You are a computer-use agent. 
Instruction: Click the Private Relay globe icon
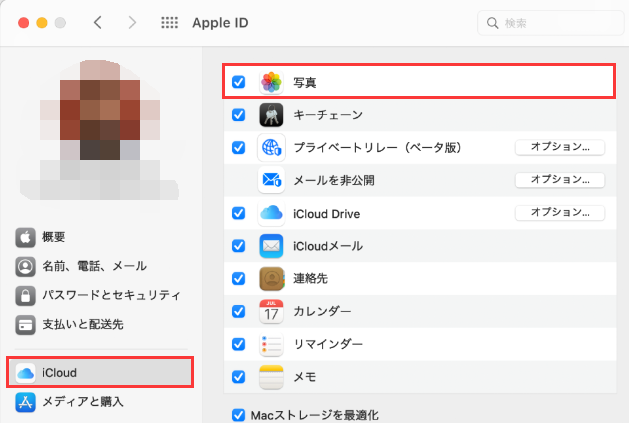coord(271,148)
